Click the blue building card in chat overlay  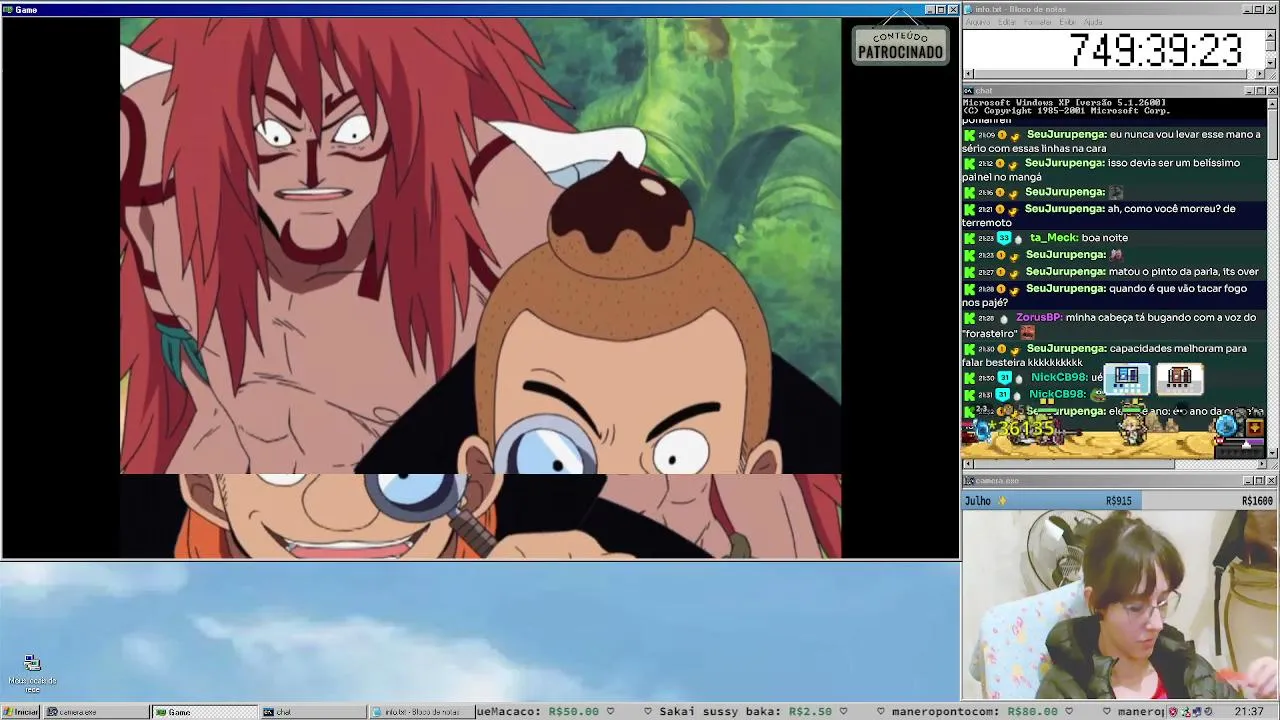coord(1126,378)
